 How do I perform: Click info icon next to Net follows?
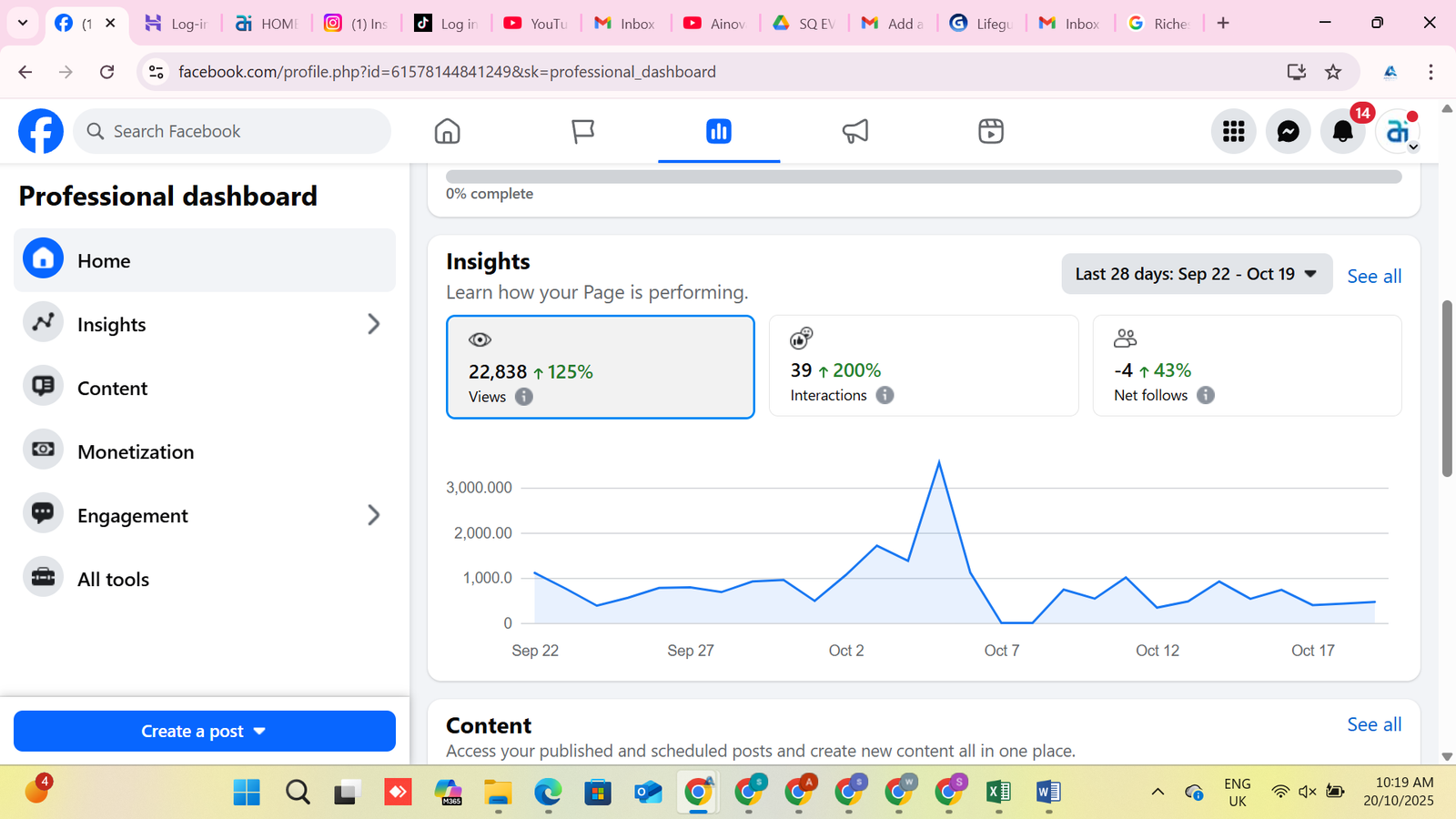point(1206,395)
